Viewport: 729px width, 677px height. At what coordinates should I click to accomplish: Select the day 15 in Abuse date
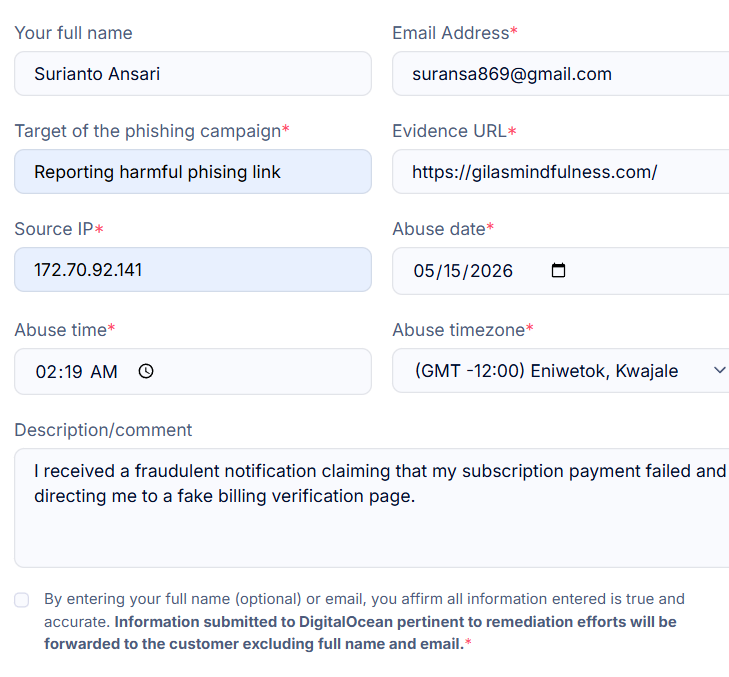pyautogui.click(x=452, y=271)
